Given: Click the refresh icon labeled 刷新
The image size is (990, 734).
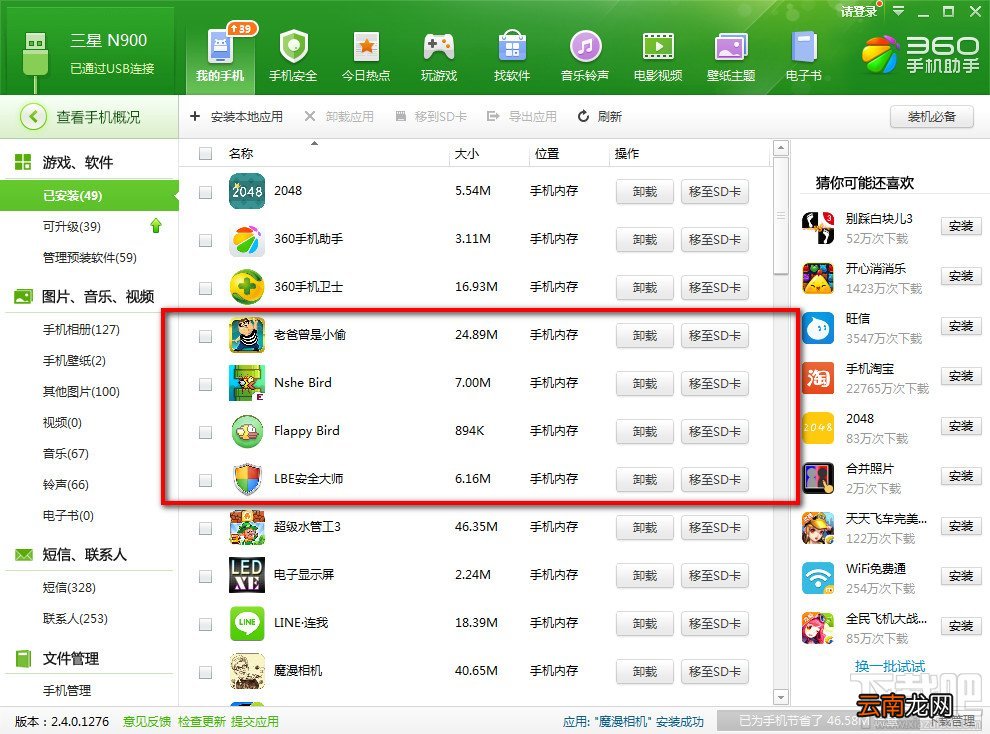Looking at the screenshot, I should click(583, 116).
